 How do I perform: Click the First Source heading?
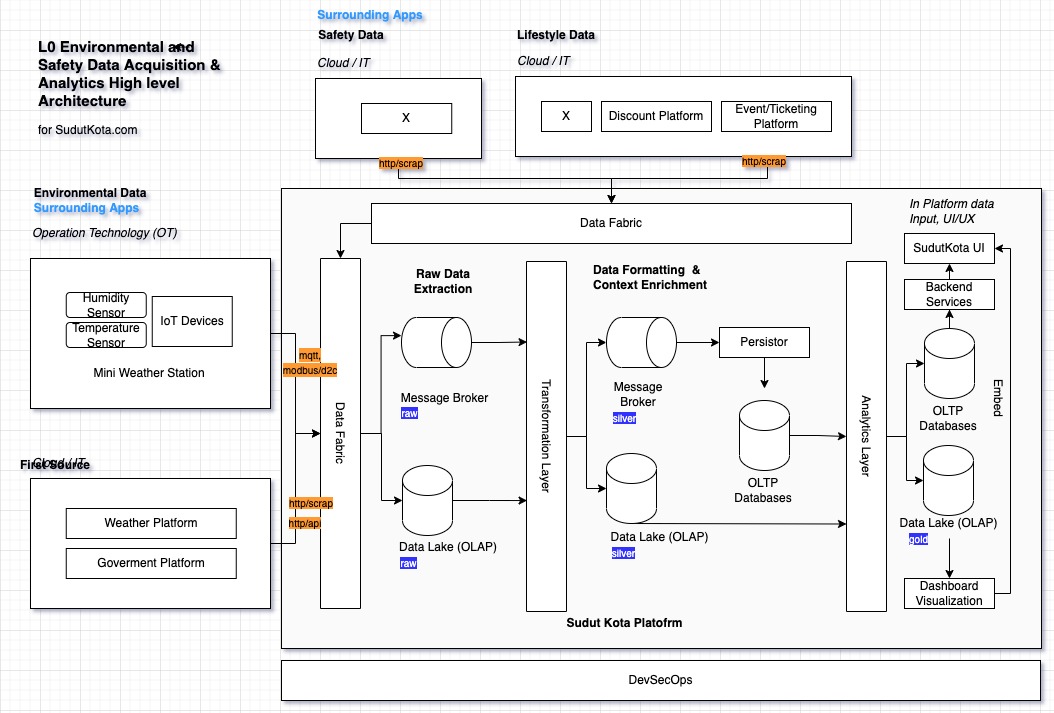[x=55, y=465]
